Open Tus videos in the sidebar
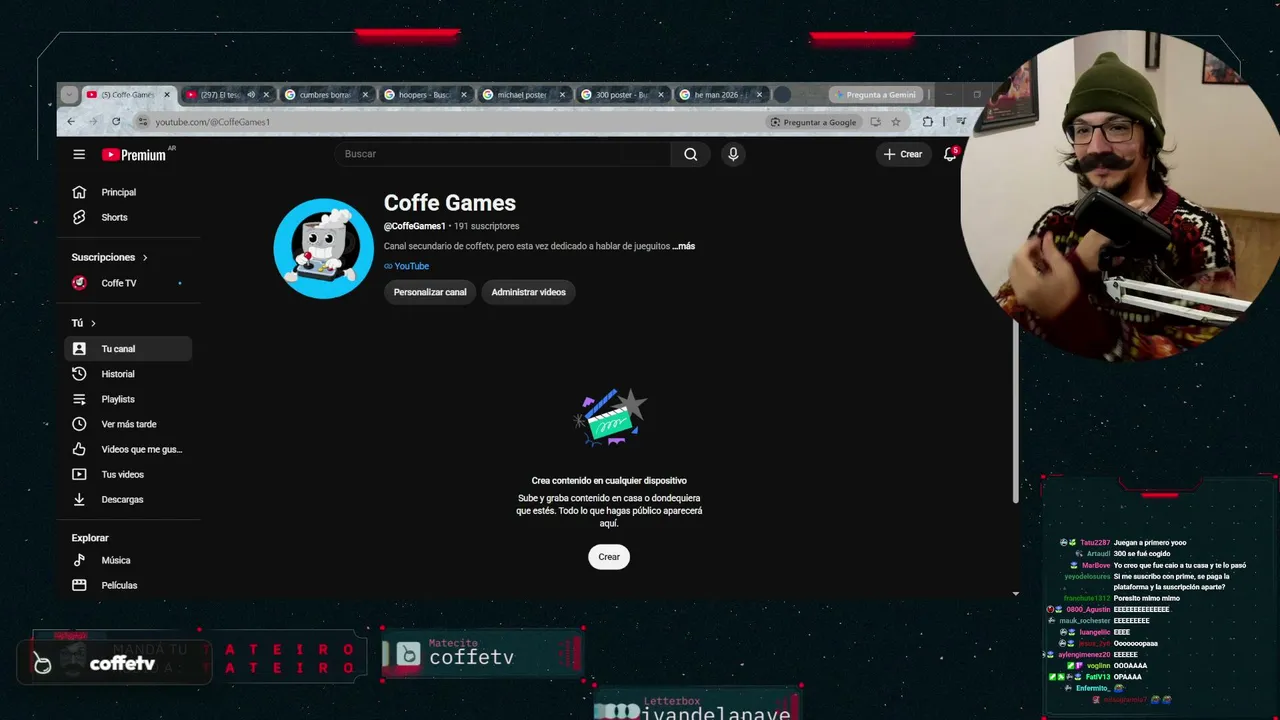The width and height of the screenshot is (1280, 720). click(x=128, y=474)
